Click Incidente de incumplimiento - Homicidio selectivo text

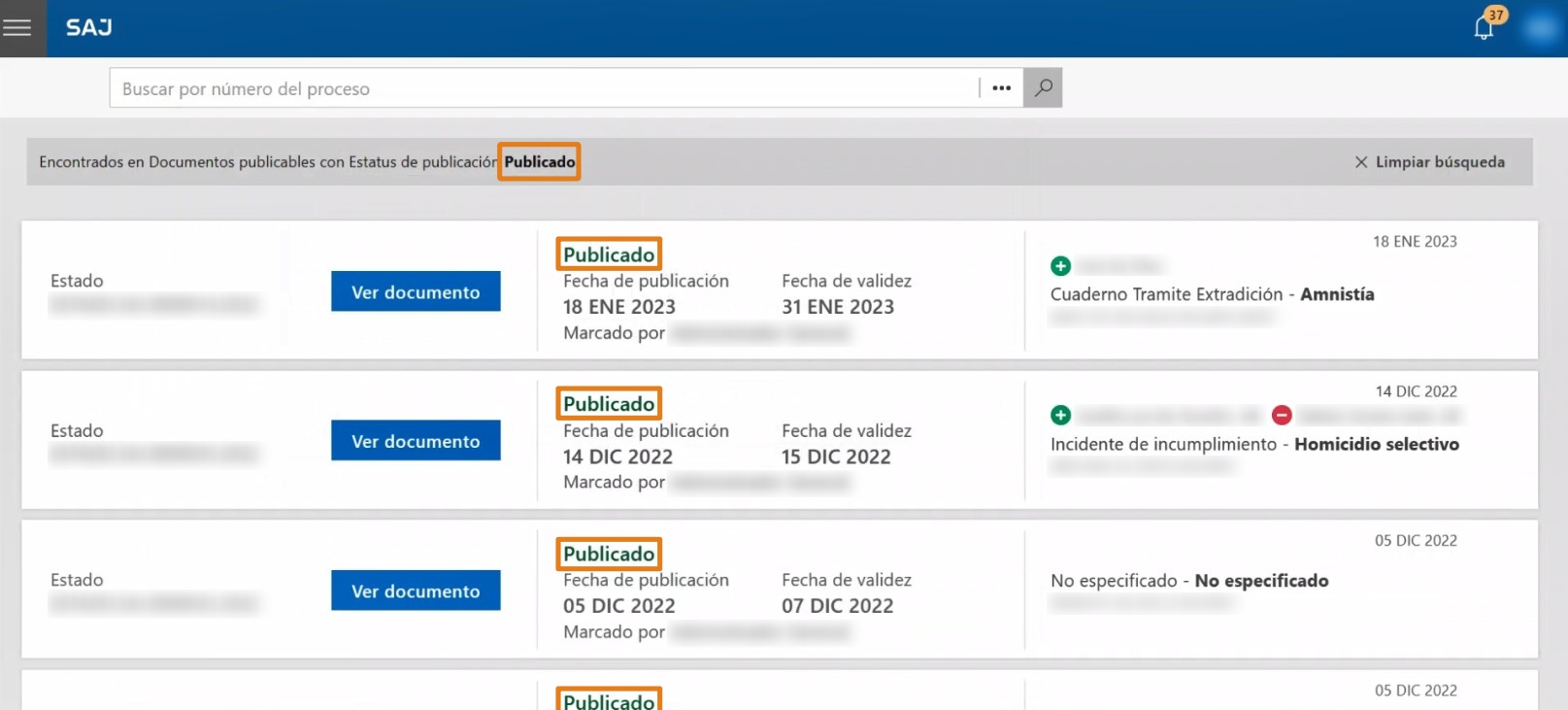[x=1254, y=444]
